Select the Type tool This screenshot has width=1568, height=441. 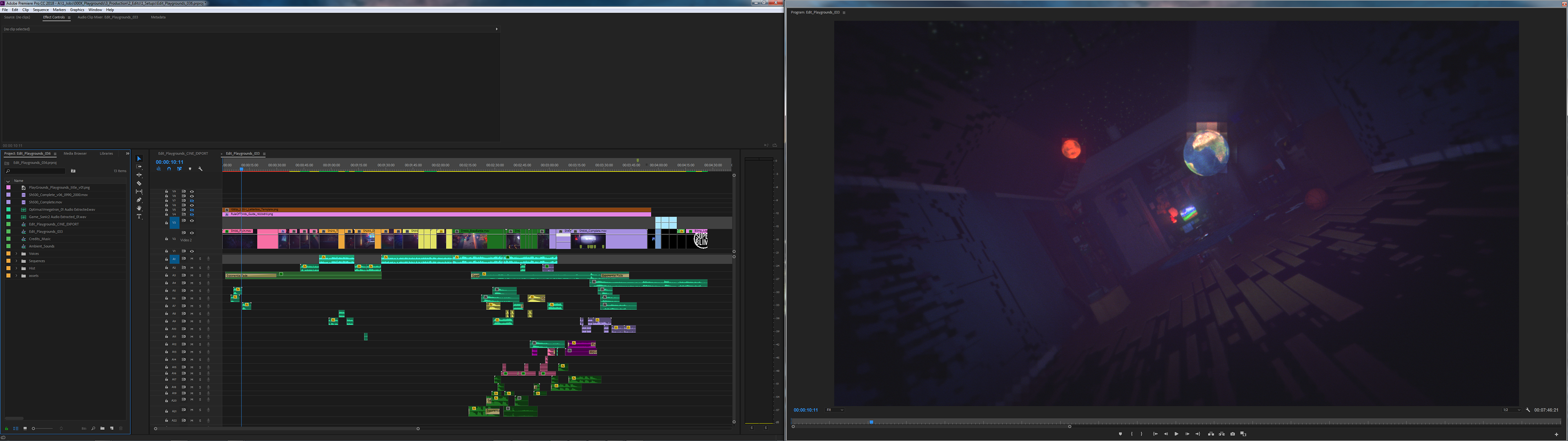[139, 216]
